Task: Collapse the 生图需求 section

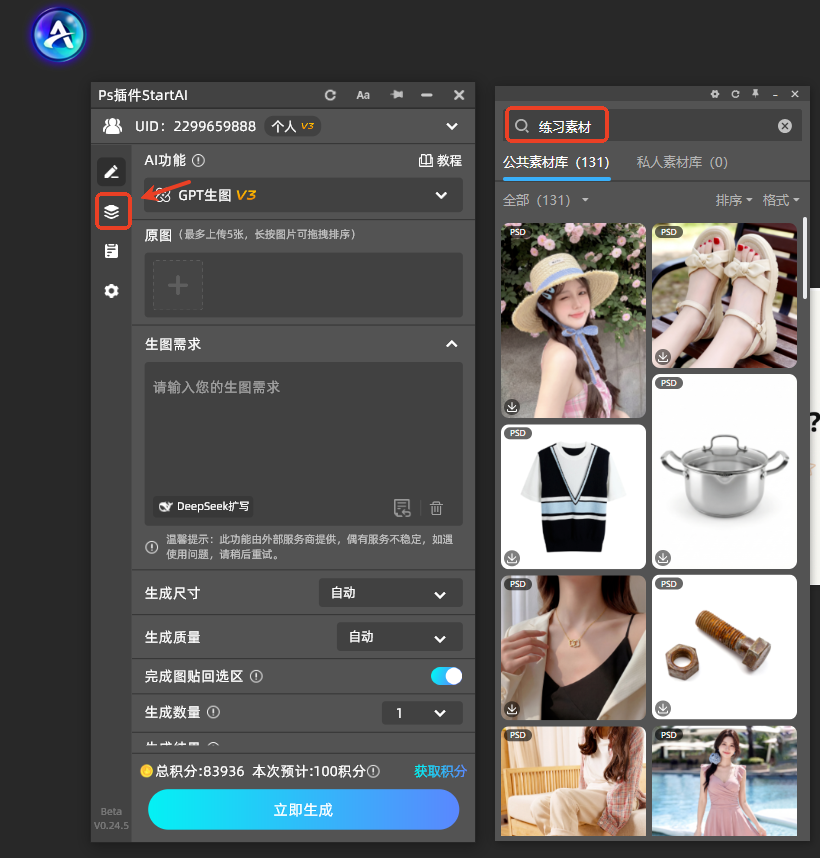Action: (451, 344)
